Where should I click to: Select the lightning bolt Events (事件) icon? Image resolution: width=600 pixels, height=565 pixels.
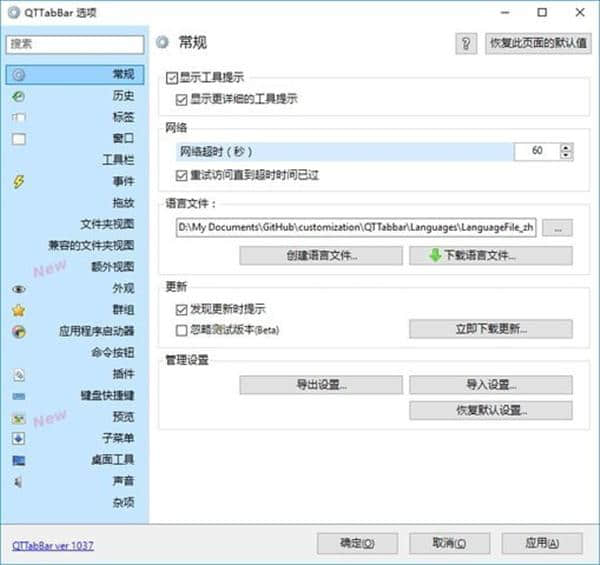coord(18,181)
